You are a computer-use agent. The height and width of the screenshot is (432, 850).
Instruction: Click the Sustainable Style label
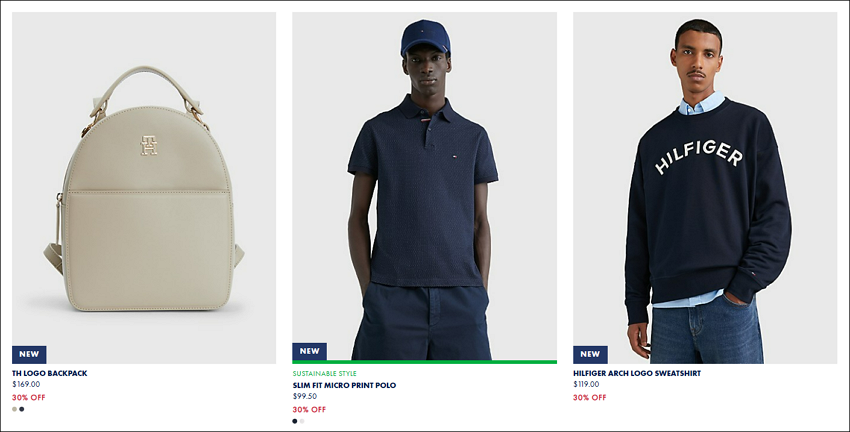(x=325, y=373)
